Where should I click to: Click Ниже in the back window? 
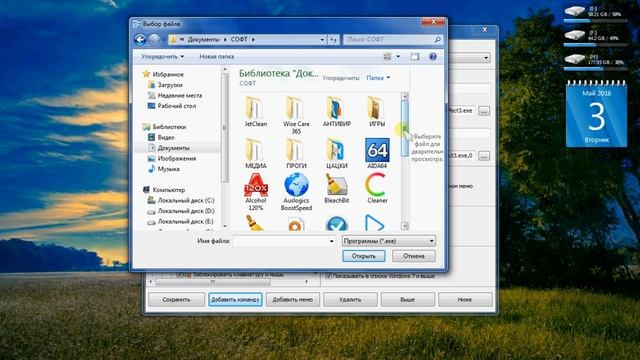coord(465,300)
